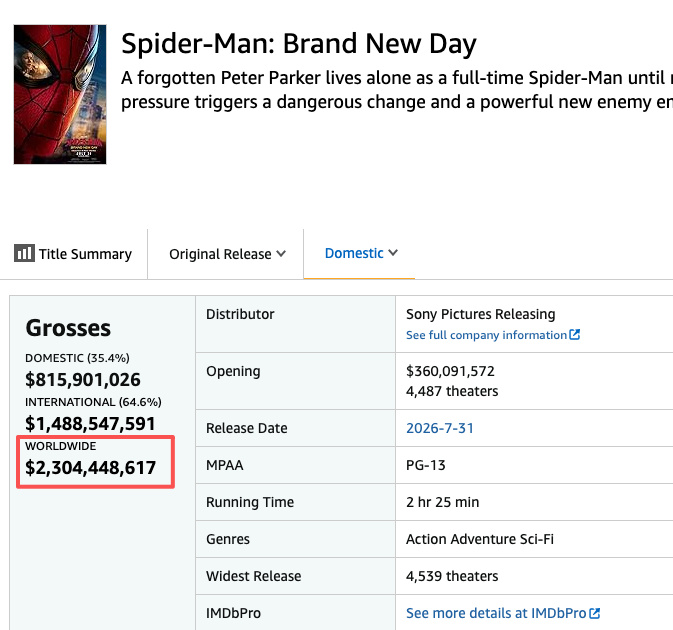Click the PG-13 MPAA rating value
Screen dimensions: 673x630
(x=426, y=465)
